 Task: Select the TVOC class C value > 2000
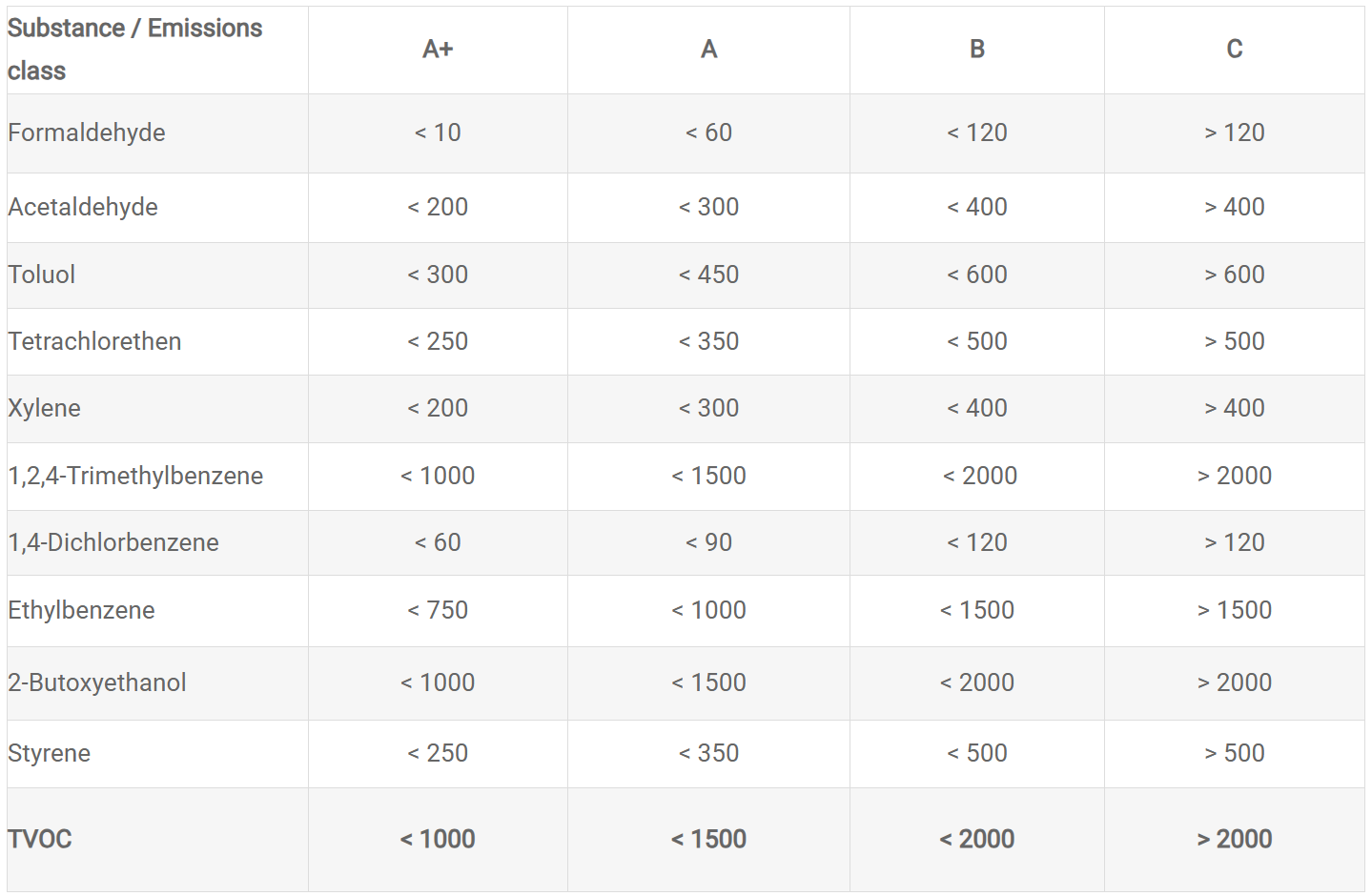[1235, 839]
